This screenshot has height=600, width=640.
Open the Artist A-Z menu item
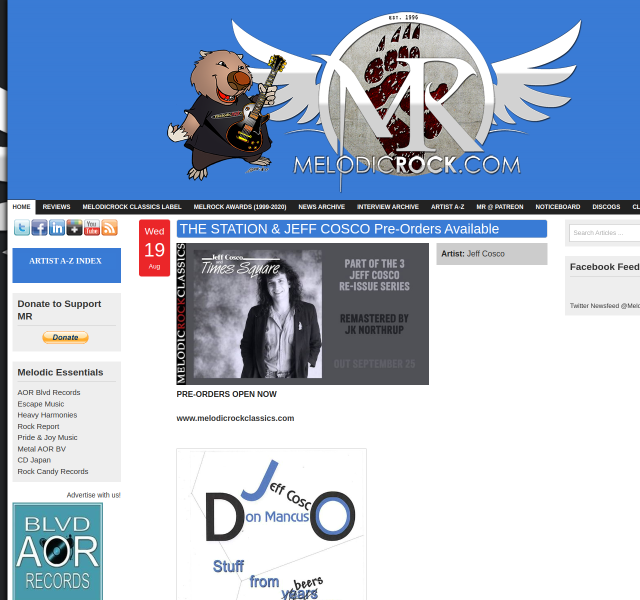pyautogui.click(x=448, y=207)
